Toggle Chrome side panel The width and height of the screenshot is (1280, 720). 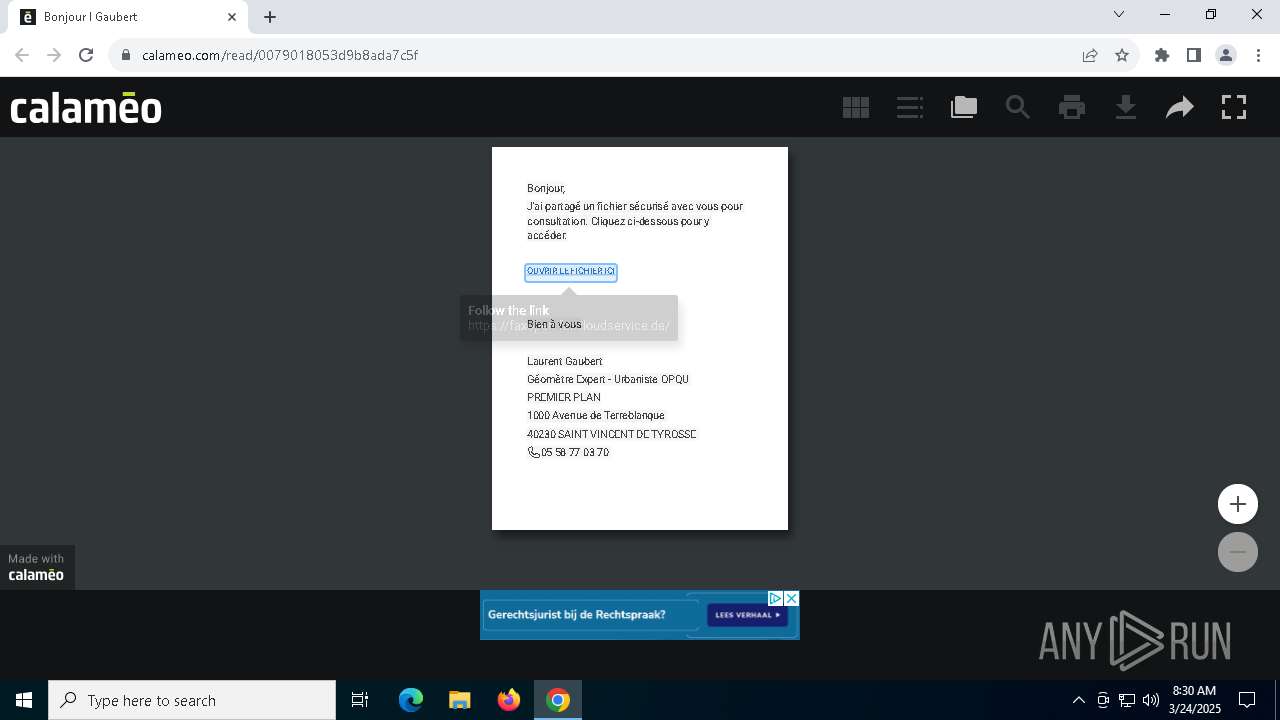click(x=1194, y=55)
